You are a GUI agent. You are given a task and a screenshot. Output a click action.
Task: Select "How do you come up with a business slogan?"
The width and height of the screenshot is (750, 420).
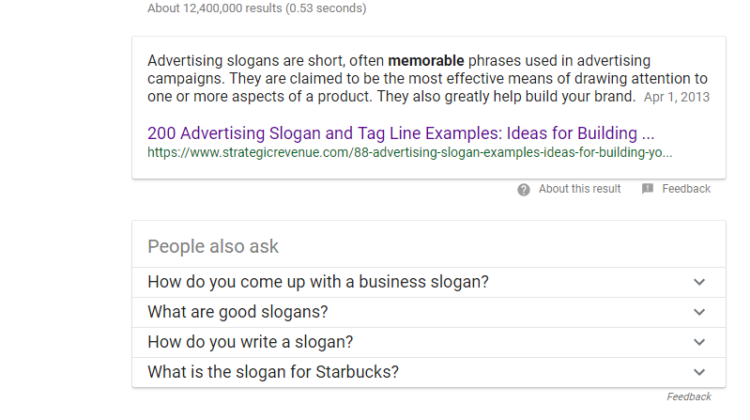coord(318,282)
